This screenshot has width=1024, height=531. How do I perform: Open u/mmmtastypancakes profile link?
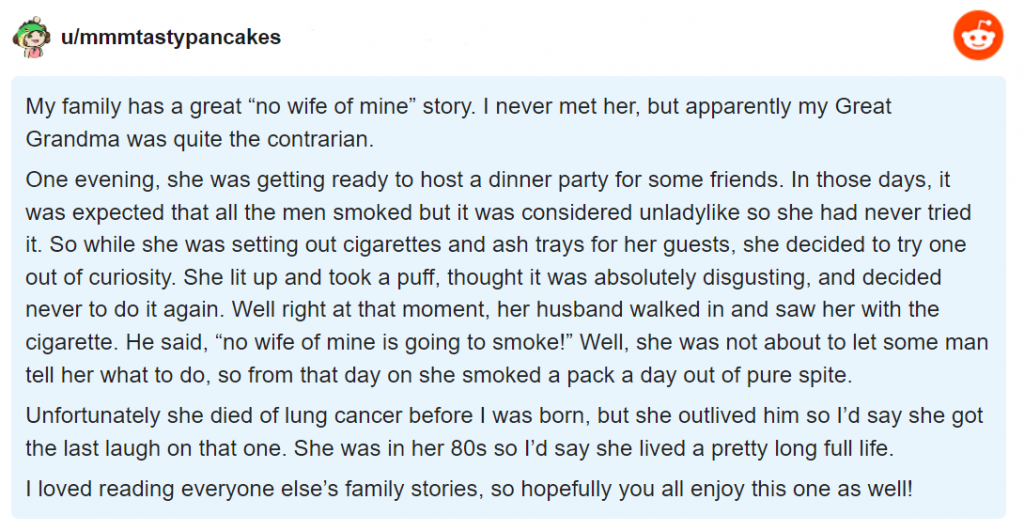[x=170, y=37]
